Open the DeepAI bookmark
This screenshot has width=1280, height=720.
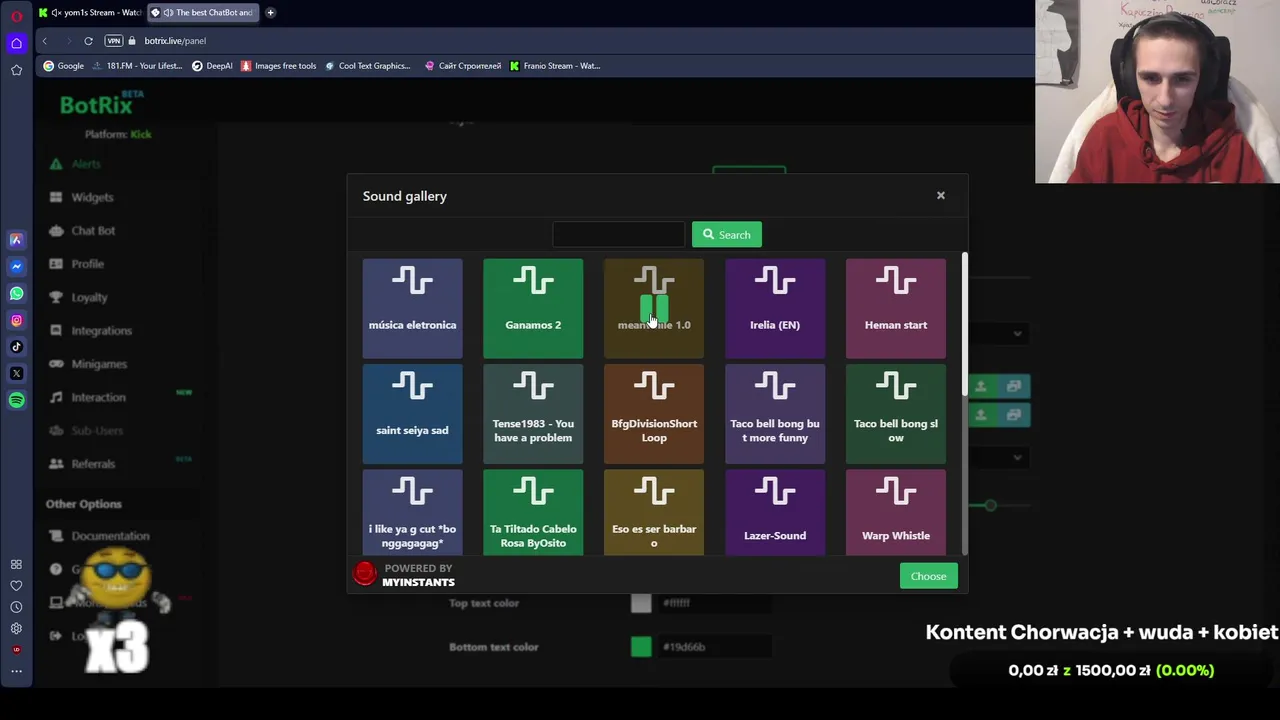tap(212, 66)
